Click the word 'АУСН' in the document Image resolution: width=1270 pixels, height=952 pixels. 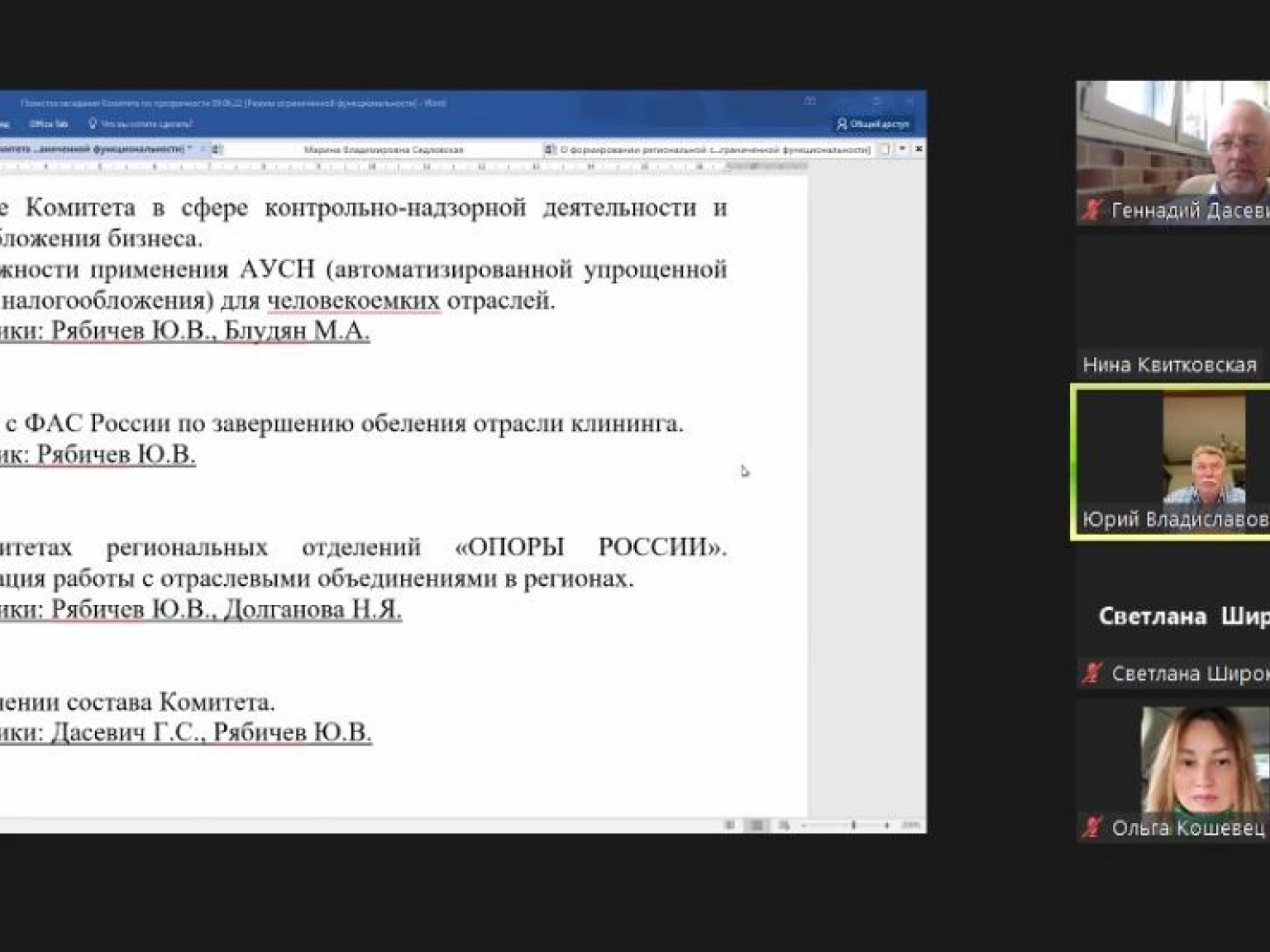(x=277, y=269)
